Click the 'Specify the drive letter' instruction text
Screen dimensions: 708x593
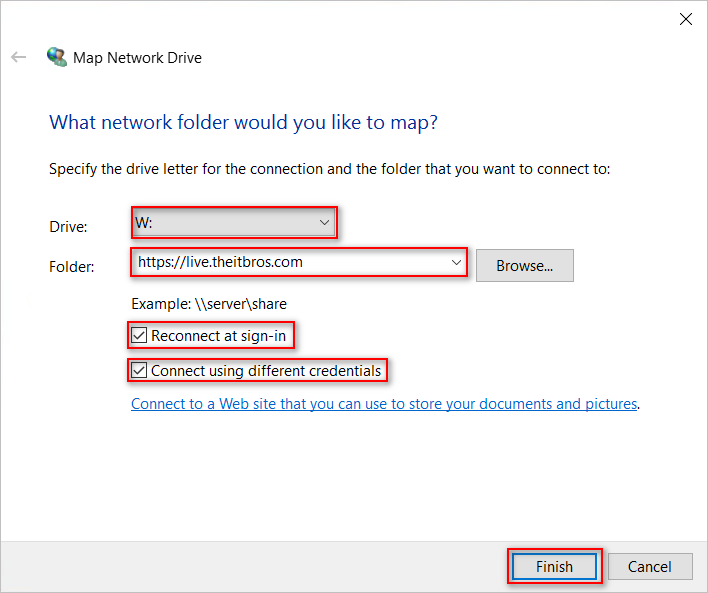(x=330, y=169)
